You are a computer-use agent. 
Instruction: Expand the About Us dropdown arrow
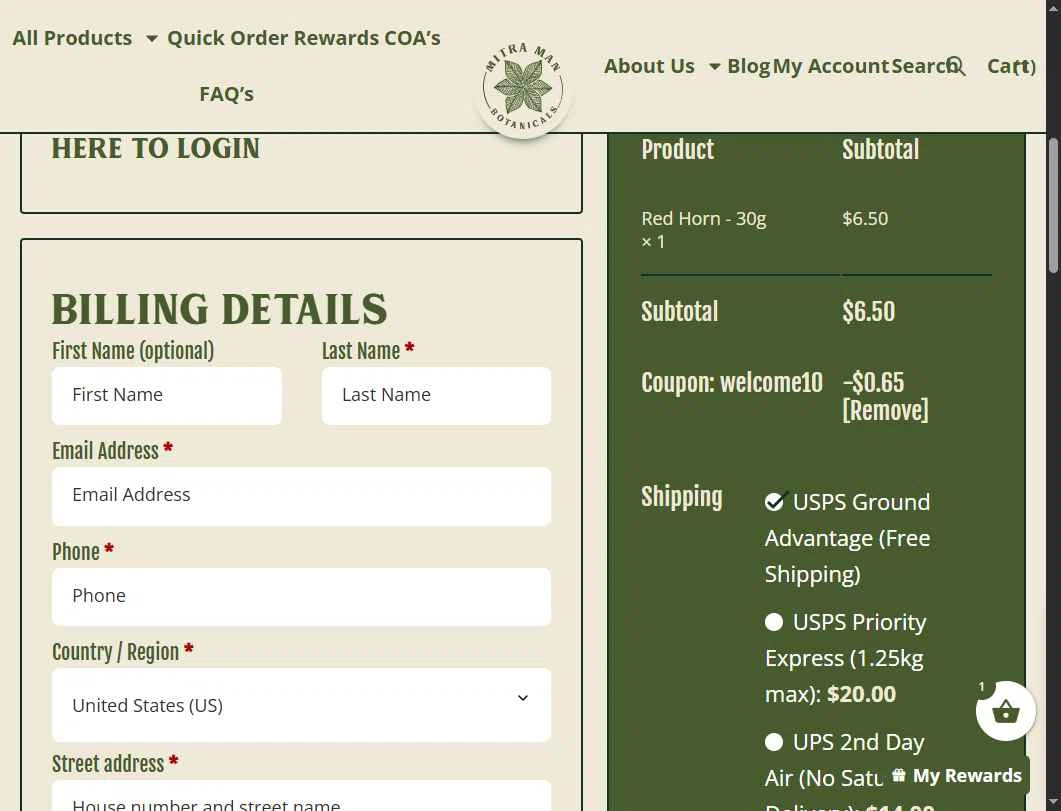pyautogui.click(x=714, y=66)
